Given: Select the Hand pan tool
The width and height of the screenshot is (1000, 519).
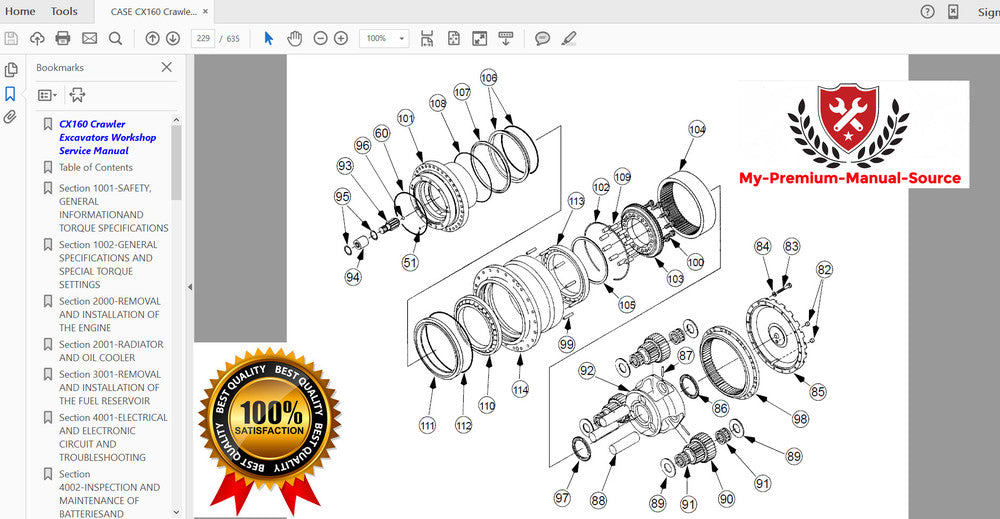Looking at the screenshot, I should [294, 38].
